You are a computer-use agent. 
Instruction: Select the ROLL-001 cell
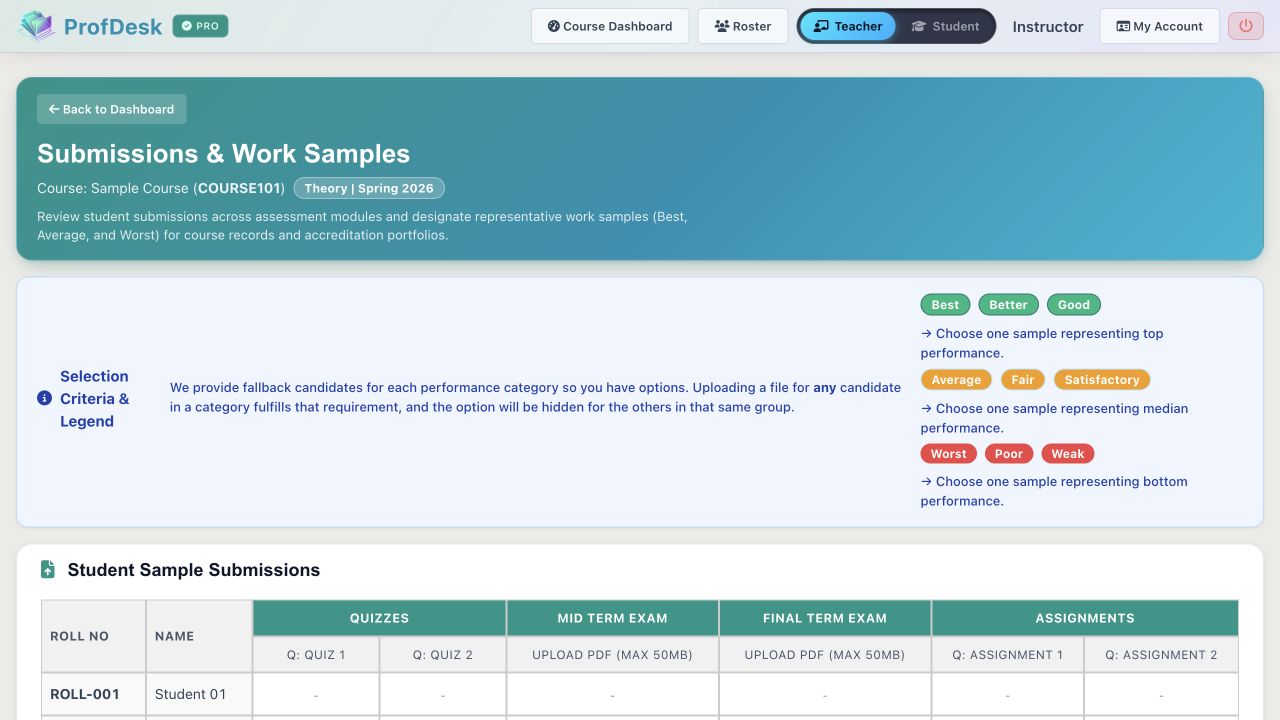(x=93, y=694)
